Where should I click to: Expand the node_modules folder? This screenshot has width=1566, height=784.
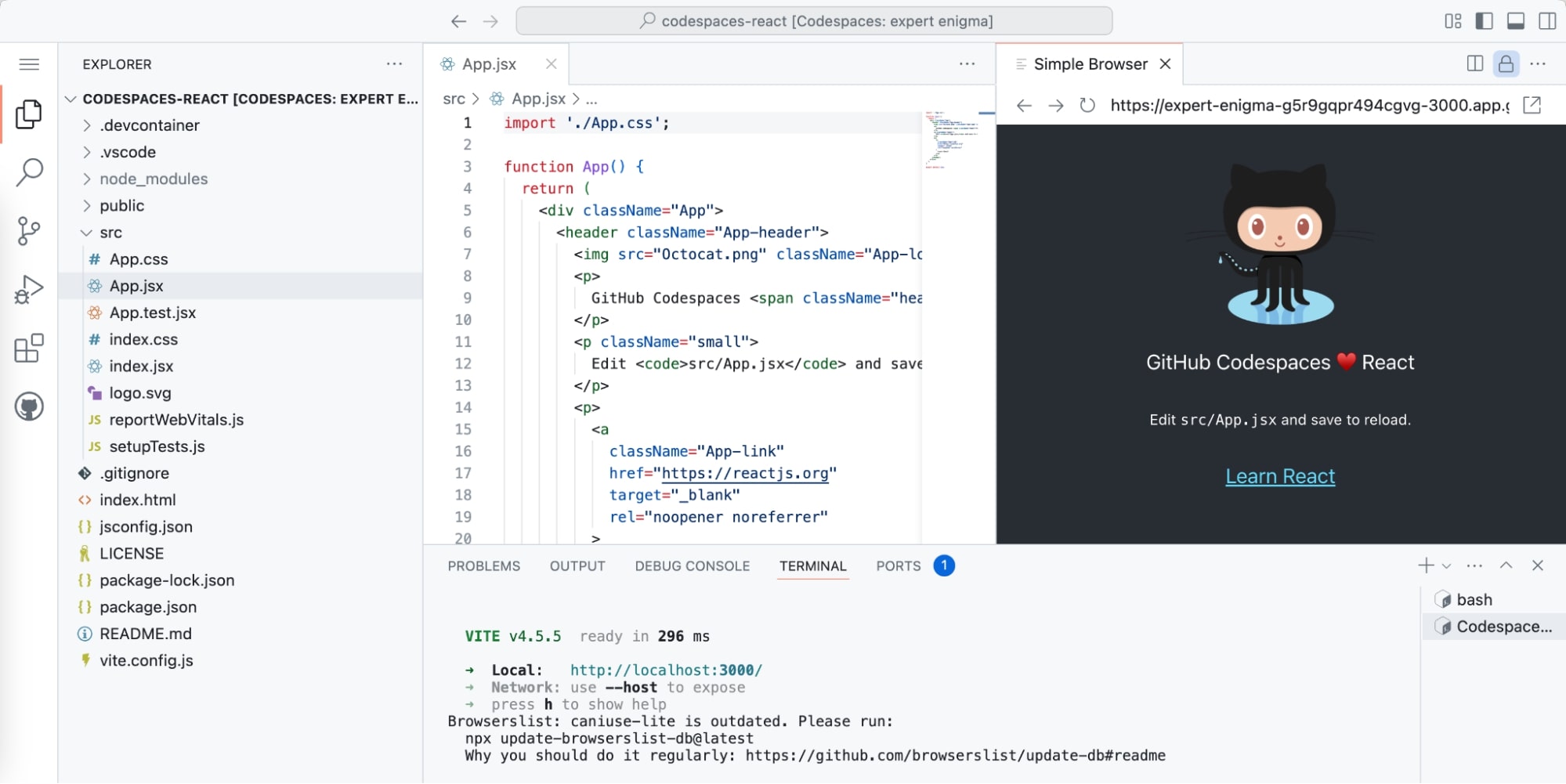pos(154,179)
